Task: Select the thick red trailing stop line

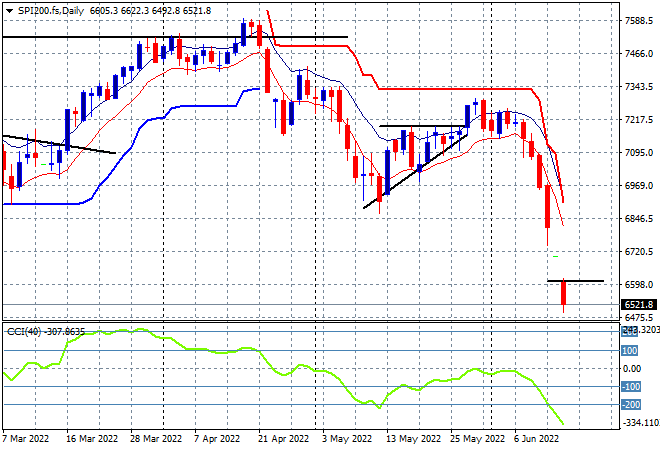Action: pos(455,89)
